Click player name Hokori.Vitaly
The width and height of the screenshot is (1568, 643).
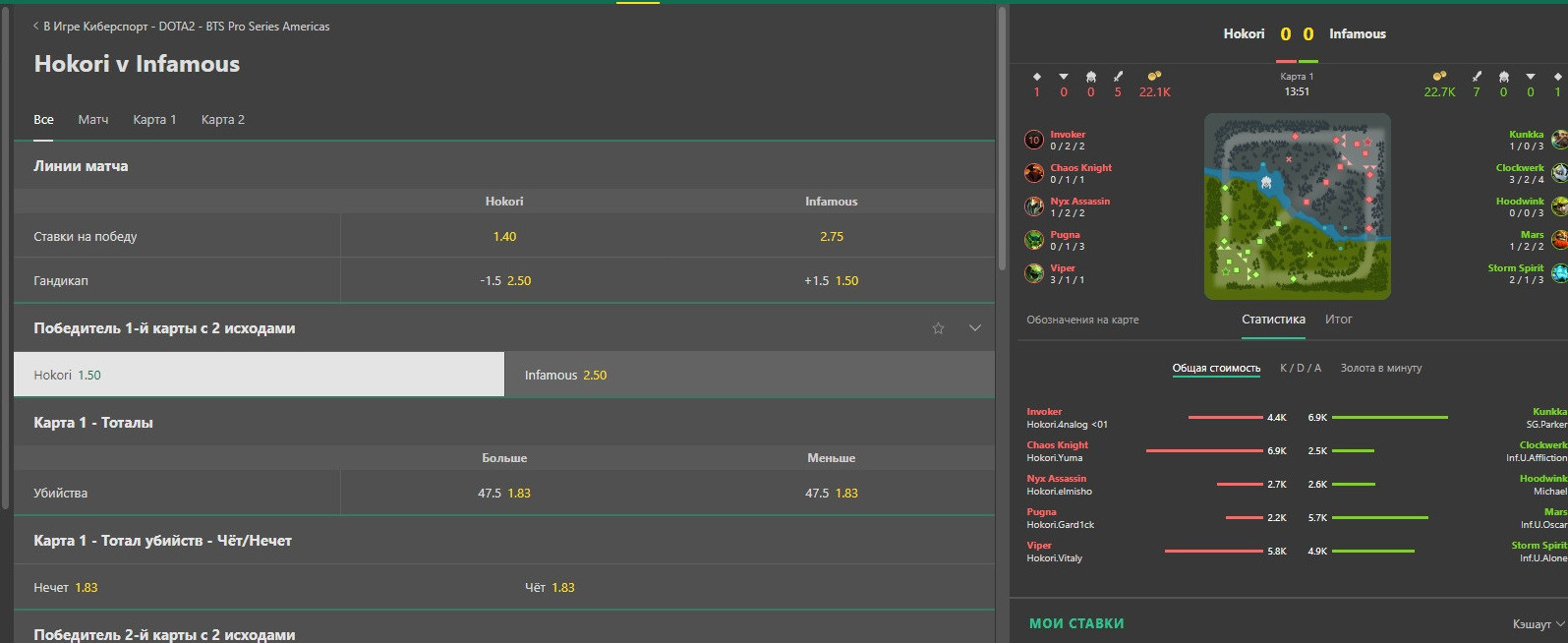pyautogui.click(x=1055, y=558)
